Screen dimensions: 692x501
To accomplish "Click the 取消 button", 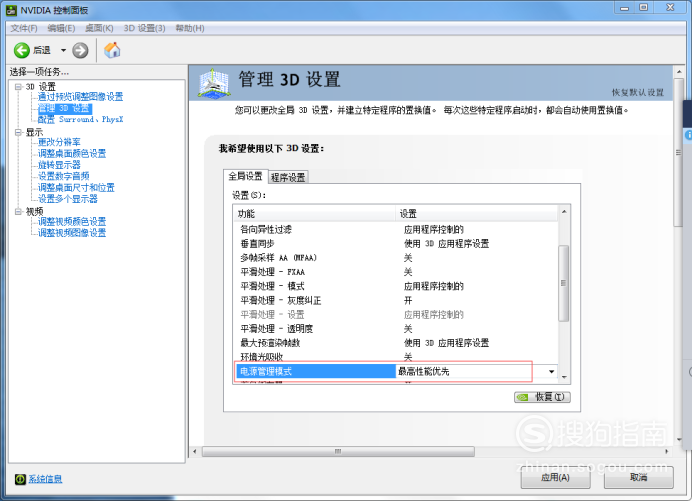I will point(638,477).
